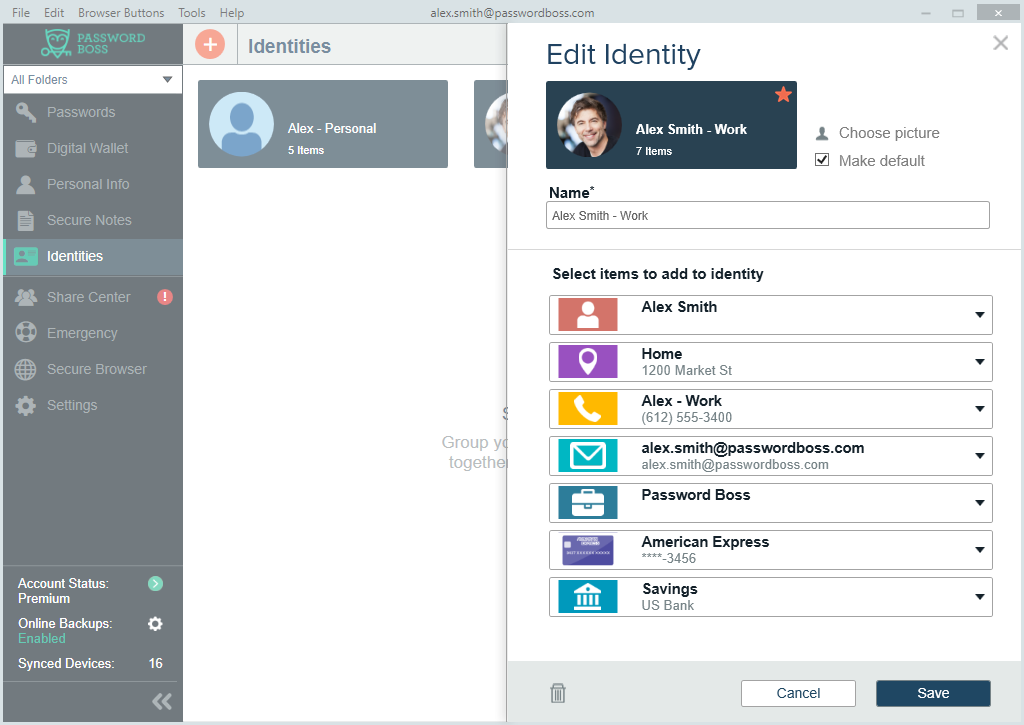1024x725 pixels.
Task: Expand the Savings US Bank dropdown arrow
Action: pos(980,597)
